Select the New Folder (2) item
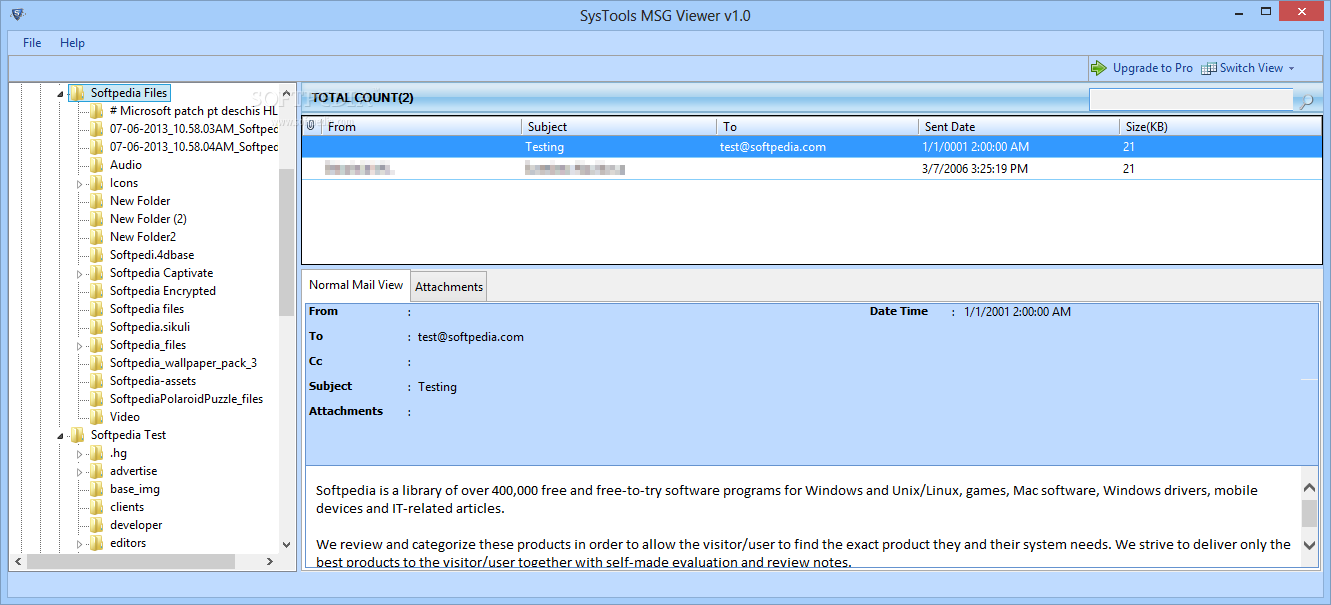This screenshot has width=1331, height=605. [148, 219]
